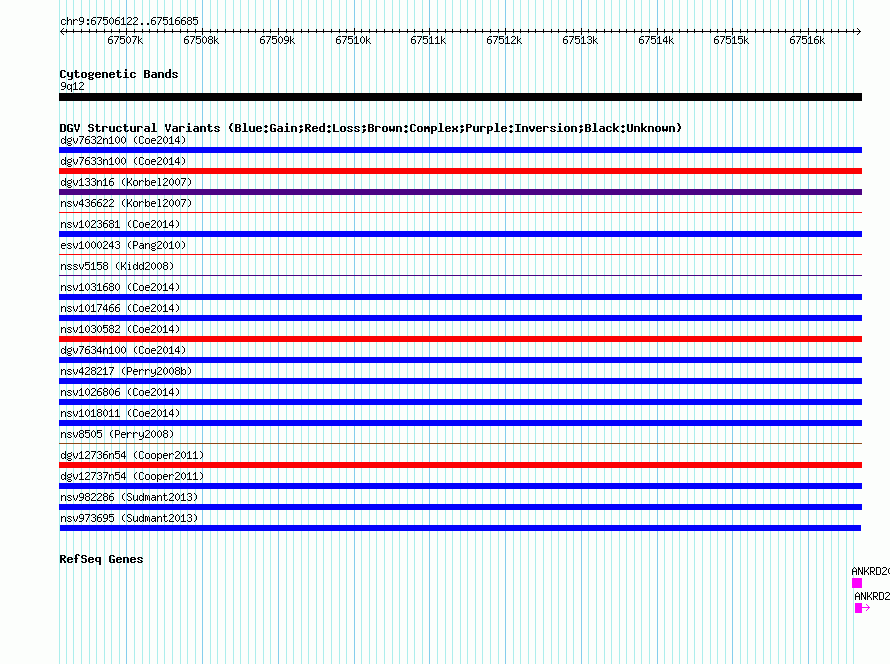Click the 67514k ruler tick label

(656, 40)
